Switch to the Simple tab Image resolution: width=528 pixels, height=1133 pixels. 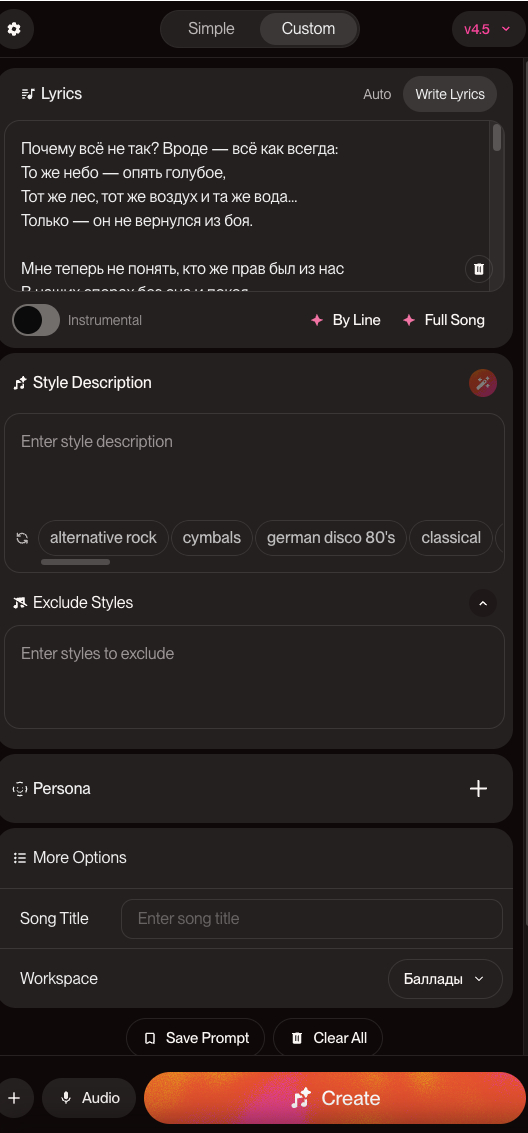coord(211,29)
